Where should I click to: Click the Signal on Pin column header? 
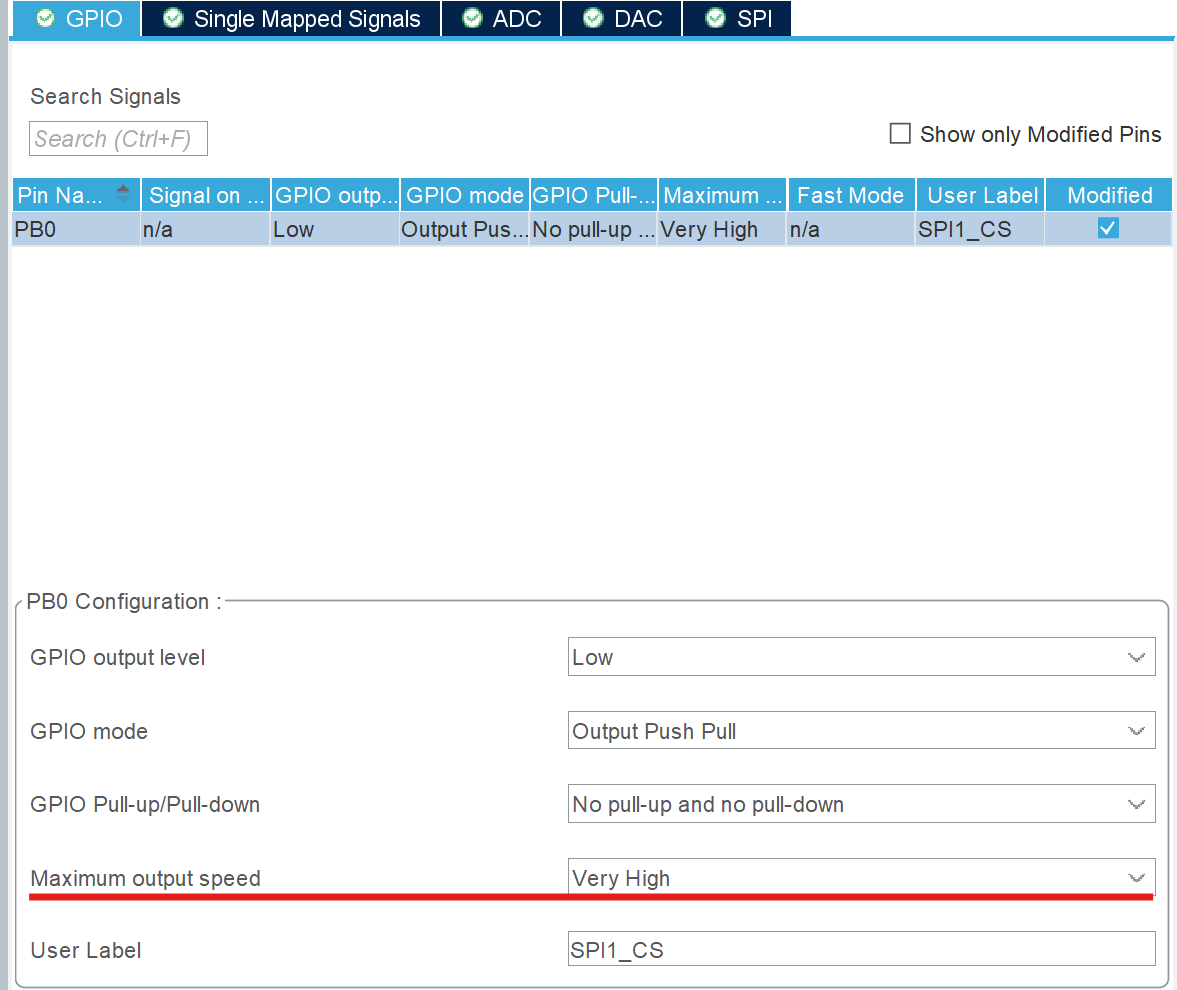point(206,195)
